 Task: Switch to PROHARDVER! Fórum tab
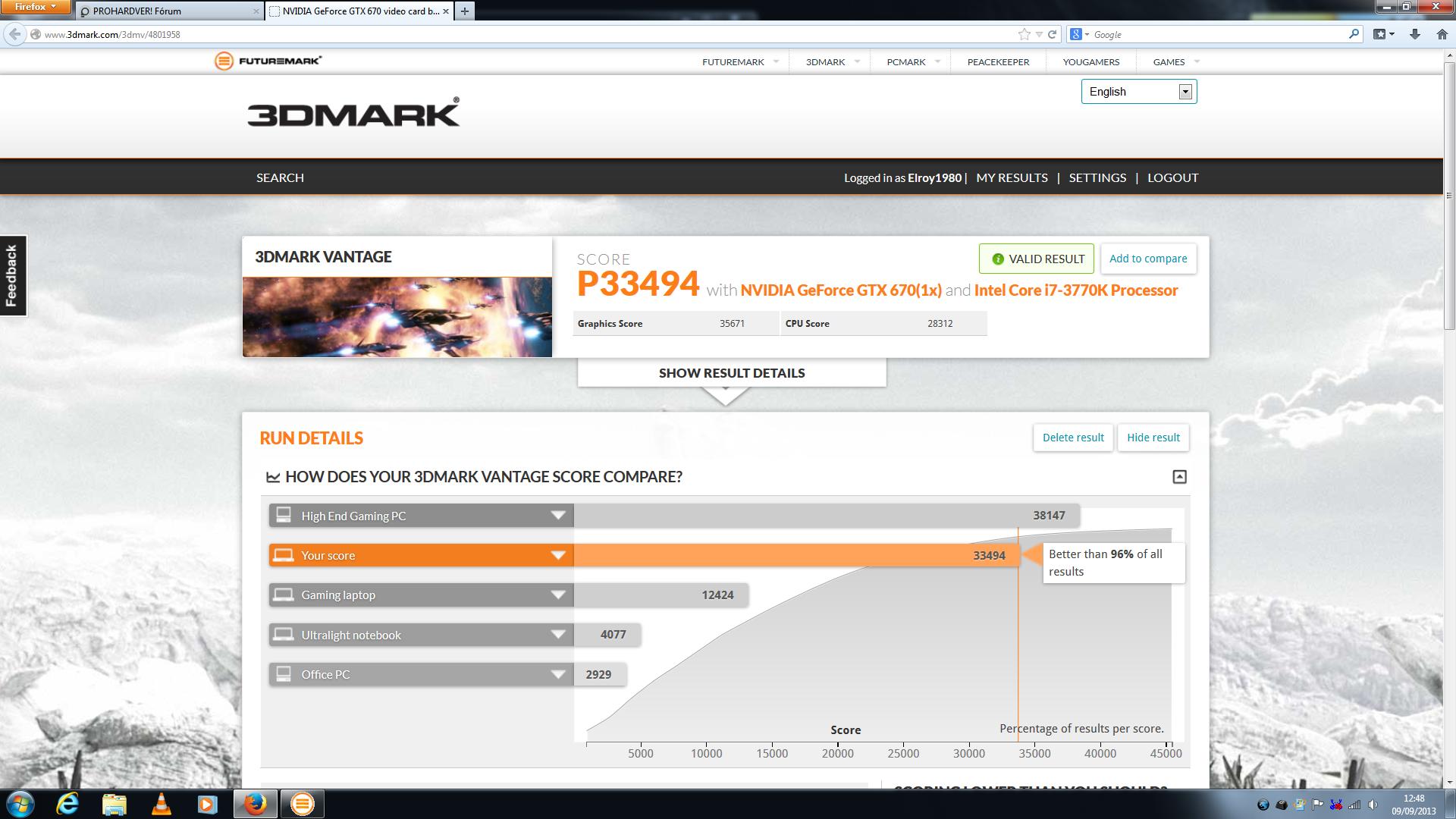click(168, 11)
